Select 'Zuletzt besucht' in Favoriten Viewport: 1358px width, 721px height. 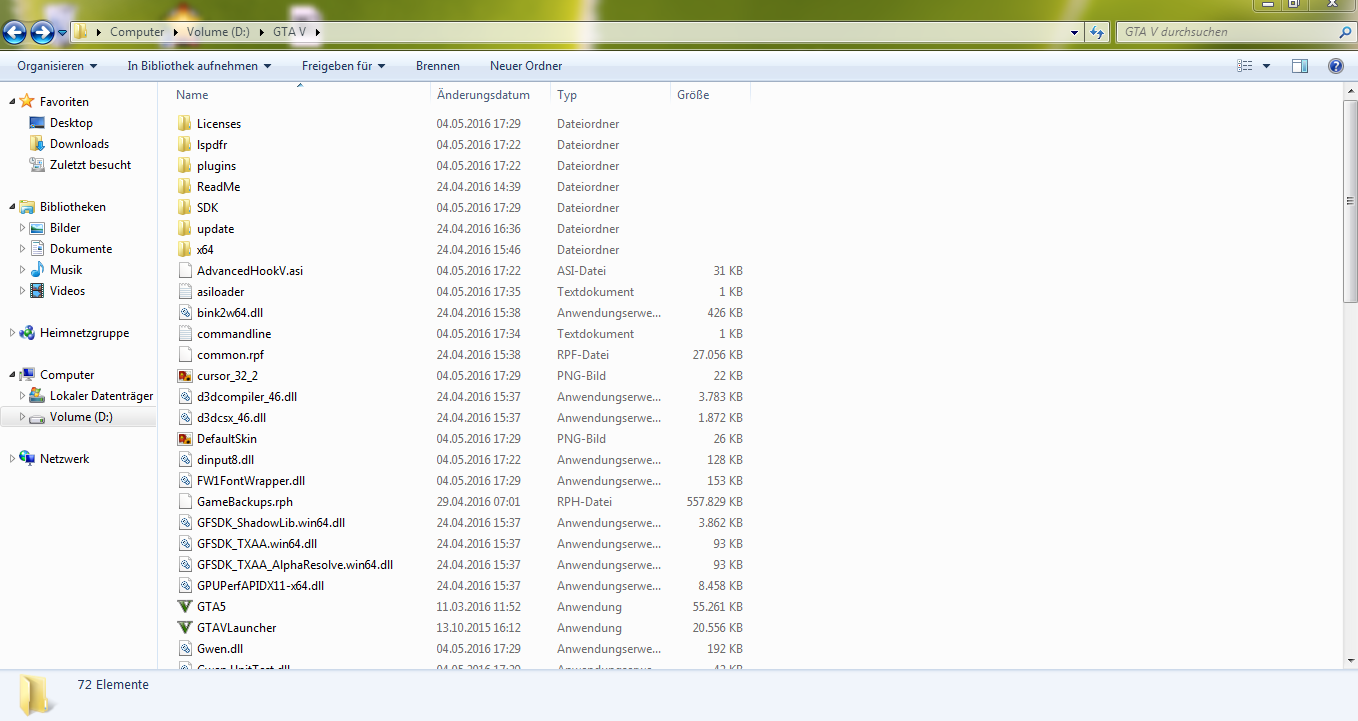click(90, 165)
